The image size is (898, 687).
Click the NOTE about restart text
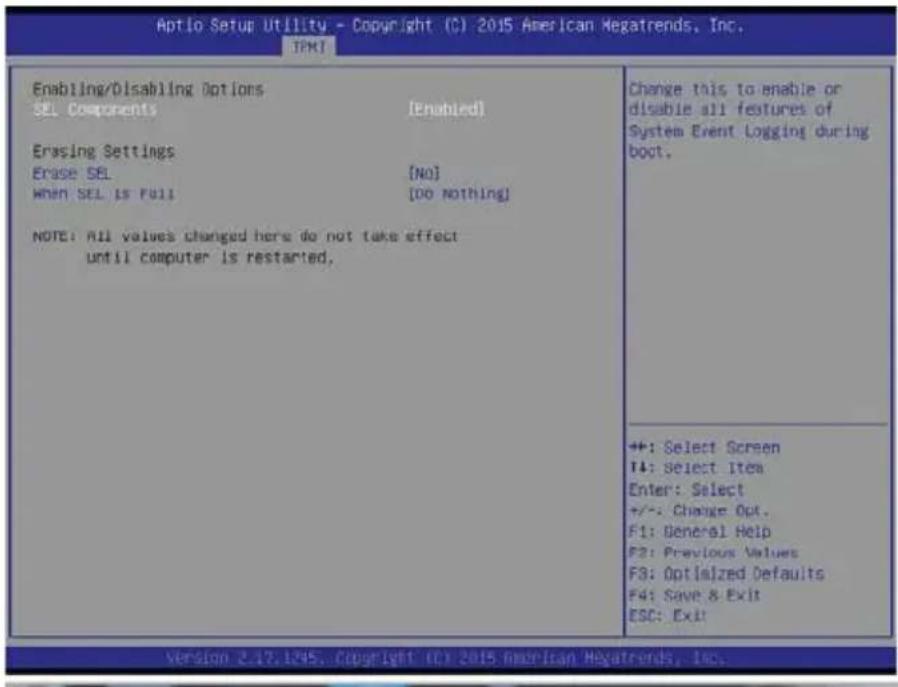[245, 247]
